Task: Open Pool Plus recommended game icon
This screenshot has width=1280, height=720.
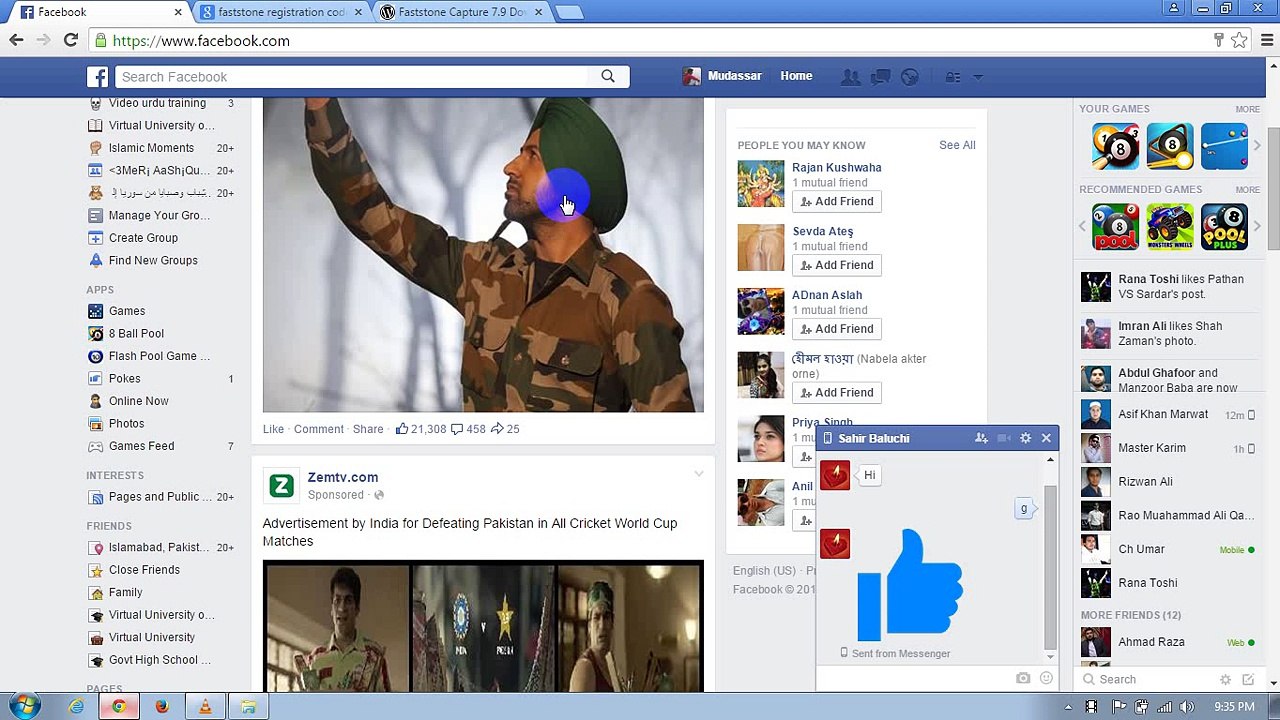Action: click(x=1224, y=227)
